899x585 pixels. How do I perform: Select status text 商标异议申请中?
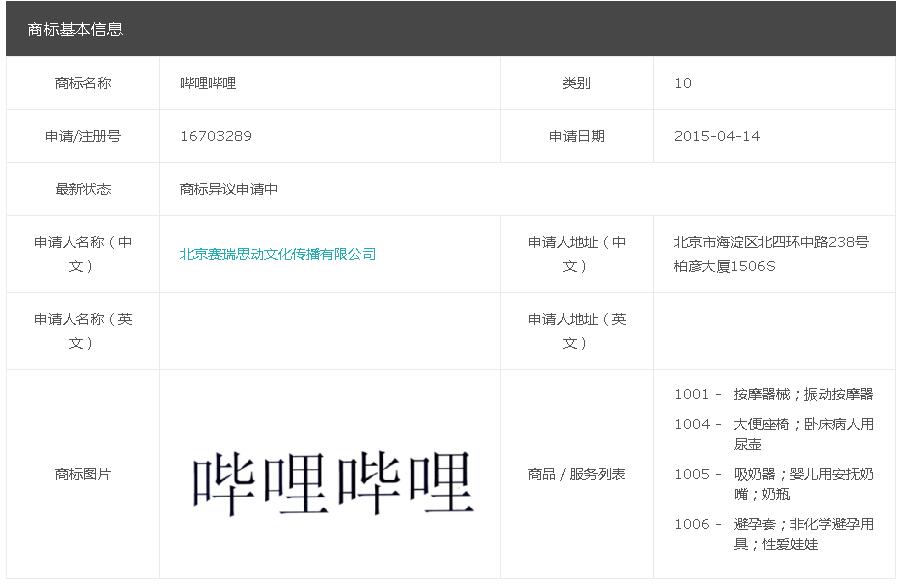[x=229, y=189]
